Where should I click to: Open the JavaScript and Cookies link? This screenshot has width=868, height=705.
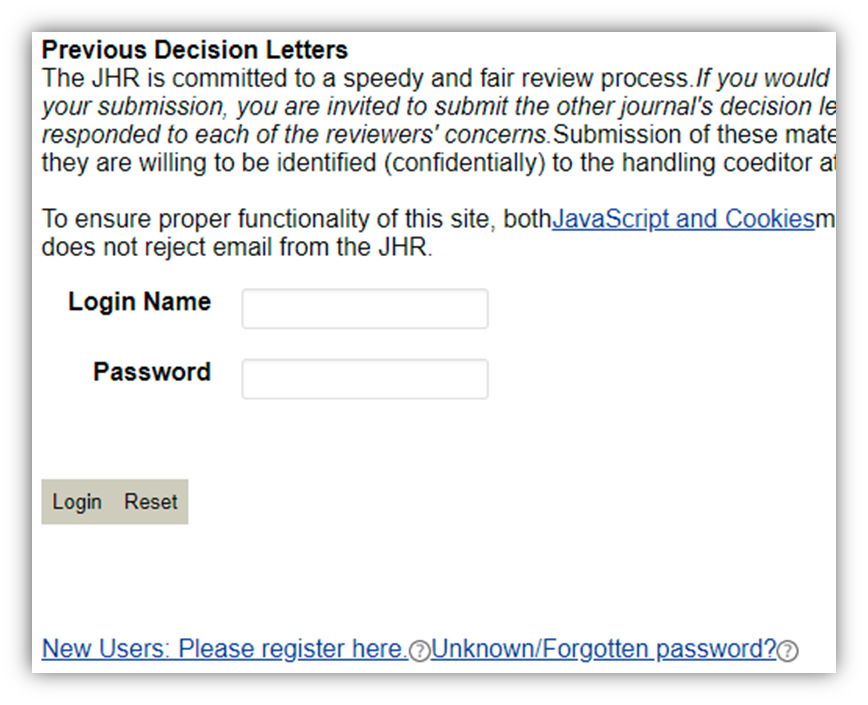click(683, 220)
